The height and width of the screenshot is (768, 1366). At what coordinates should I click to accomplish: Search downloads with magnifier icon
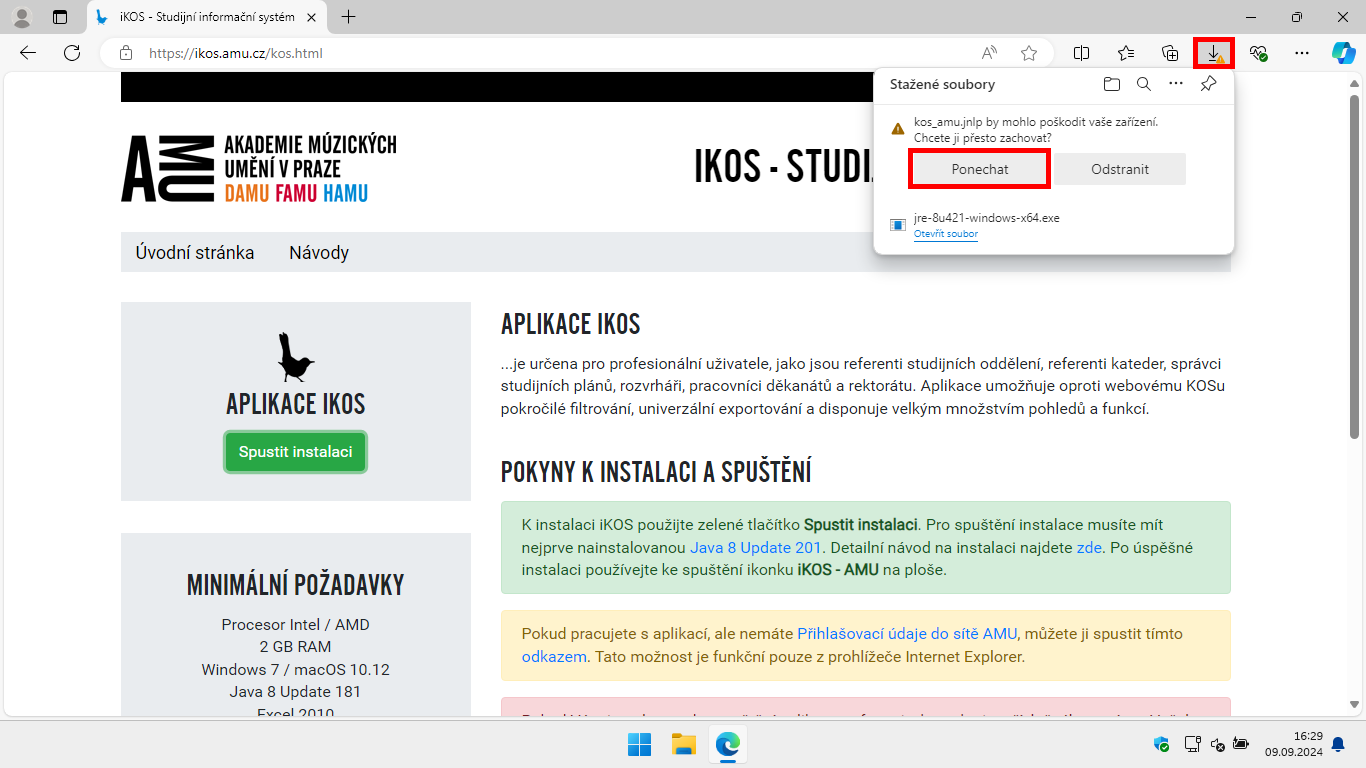[x=1143, y=84]
